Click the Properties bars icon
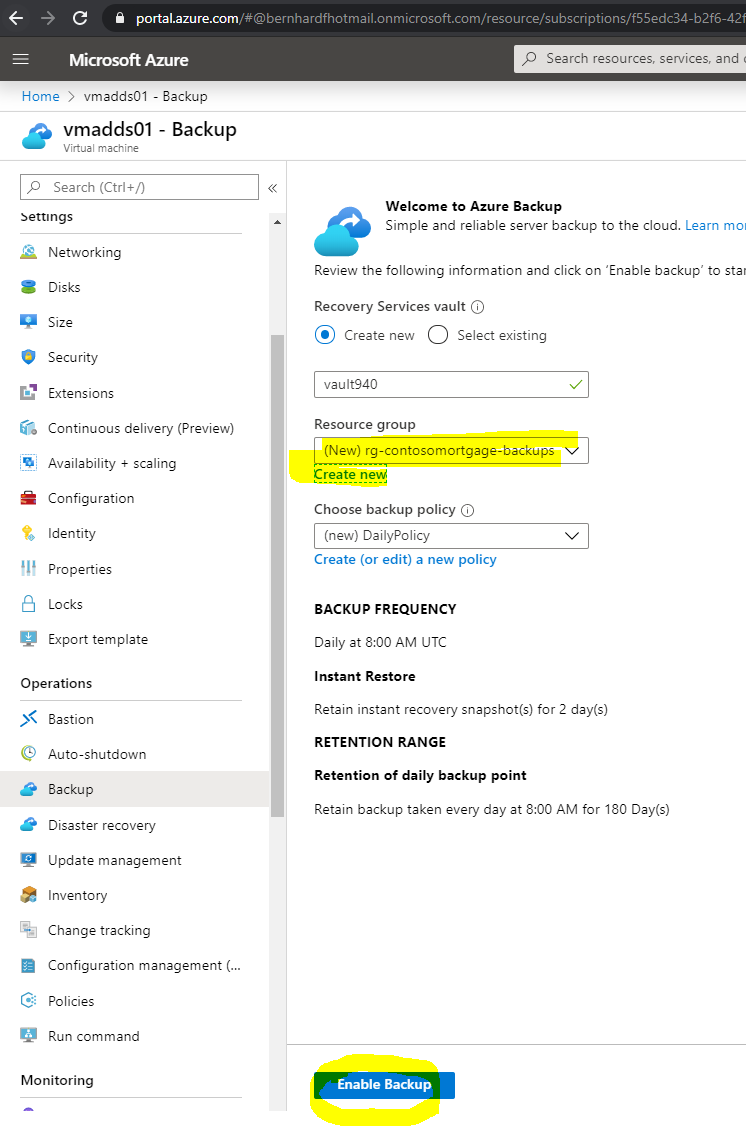 [29, 569]
